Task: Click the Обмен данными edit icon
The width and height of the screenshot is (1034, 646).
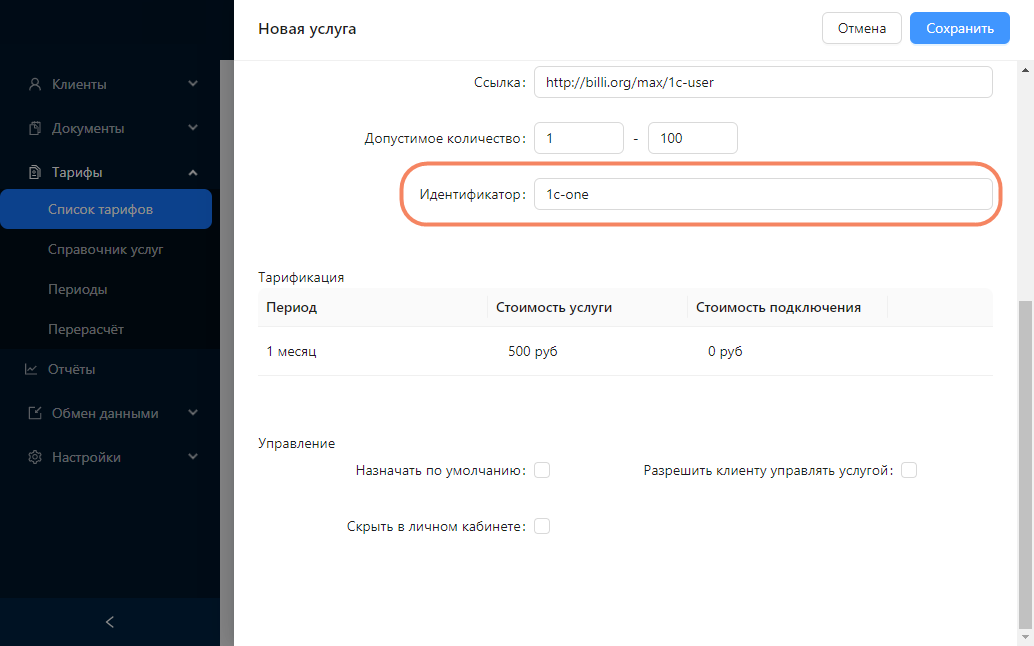Action: tap(35, 413)
